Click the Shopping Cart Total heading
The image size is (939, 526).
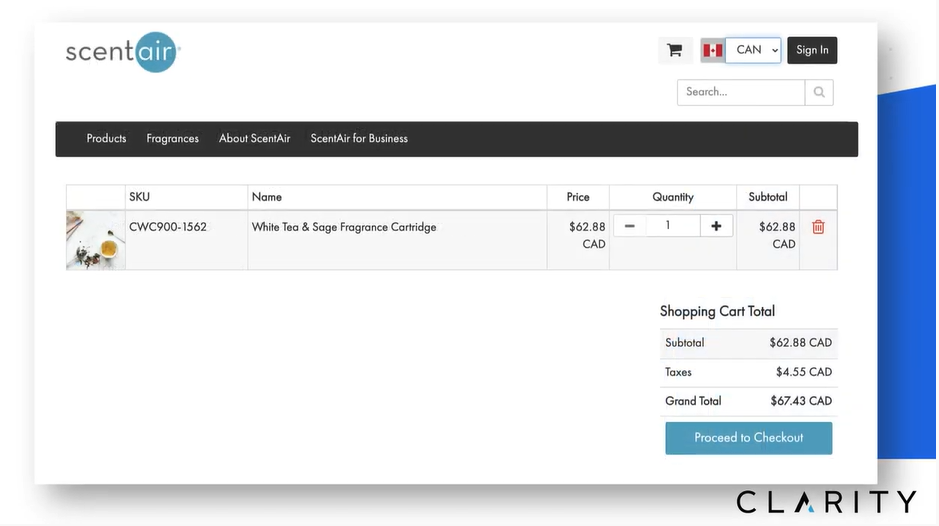pos(717,312)
